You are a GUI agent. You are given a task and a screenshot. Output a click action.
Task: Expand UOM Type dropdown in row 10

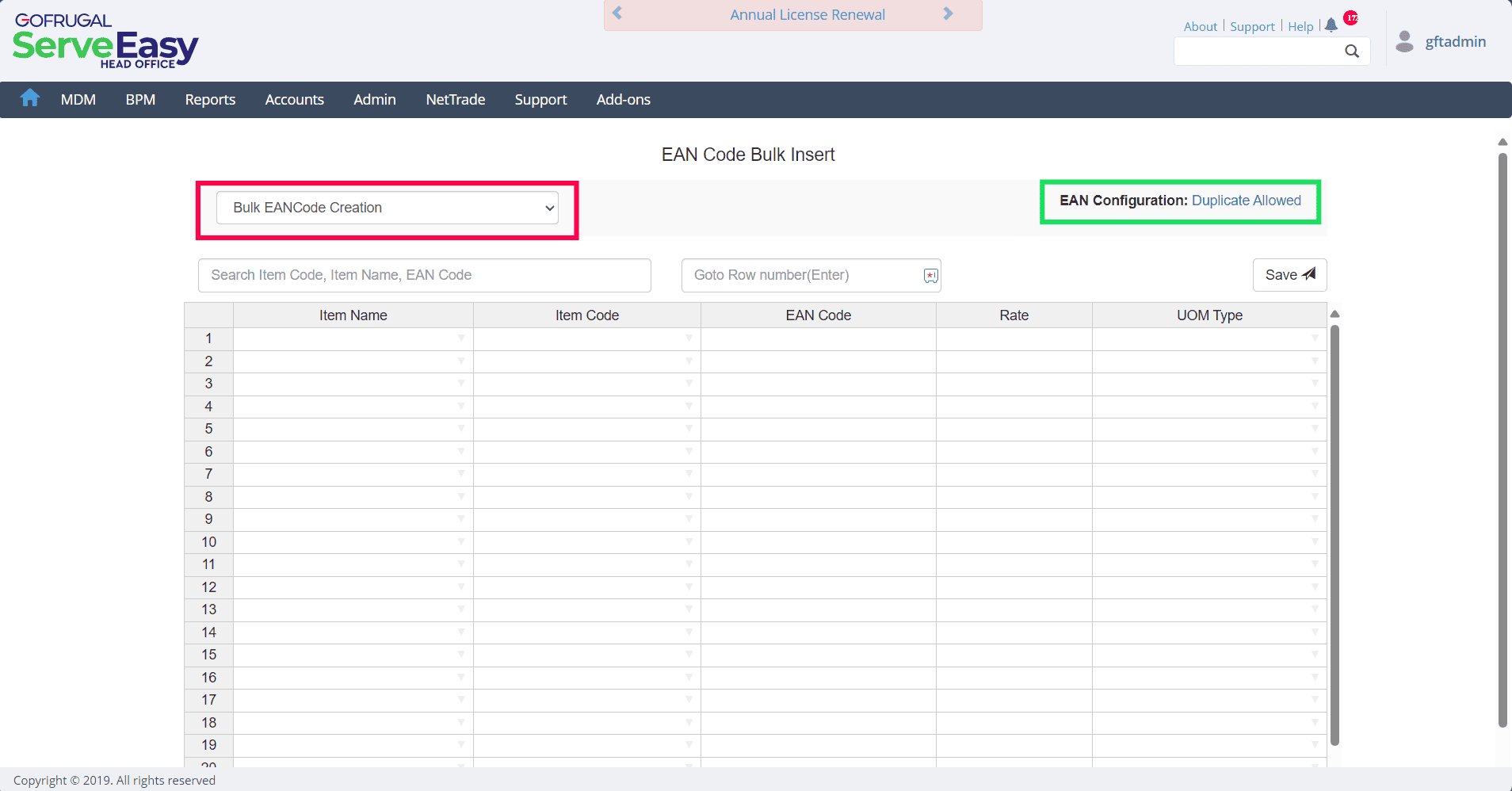(1315, 542)
